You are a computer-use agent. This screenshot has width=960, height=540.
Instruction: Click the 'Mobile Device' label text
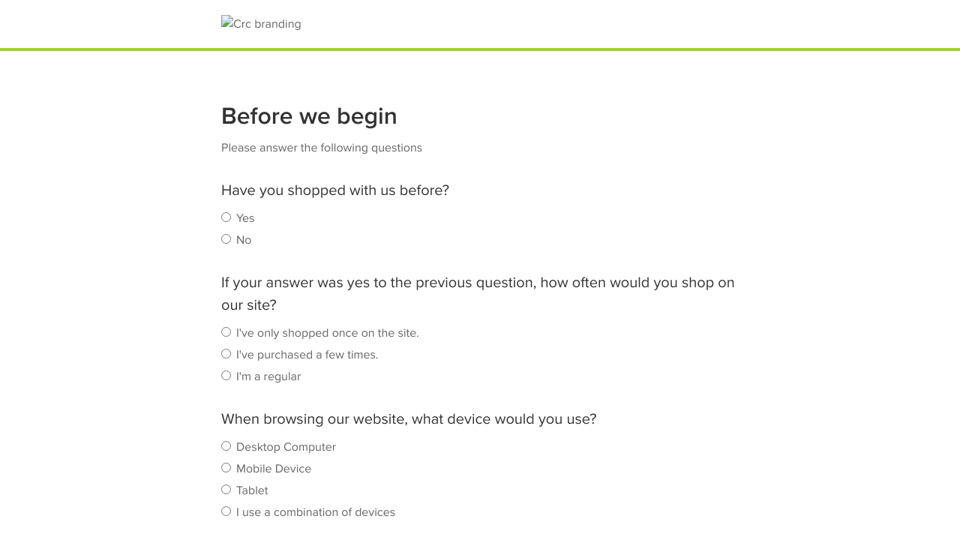274,469
